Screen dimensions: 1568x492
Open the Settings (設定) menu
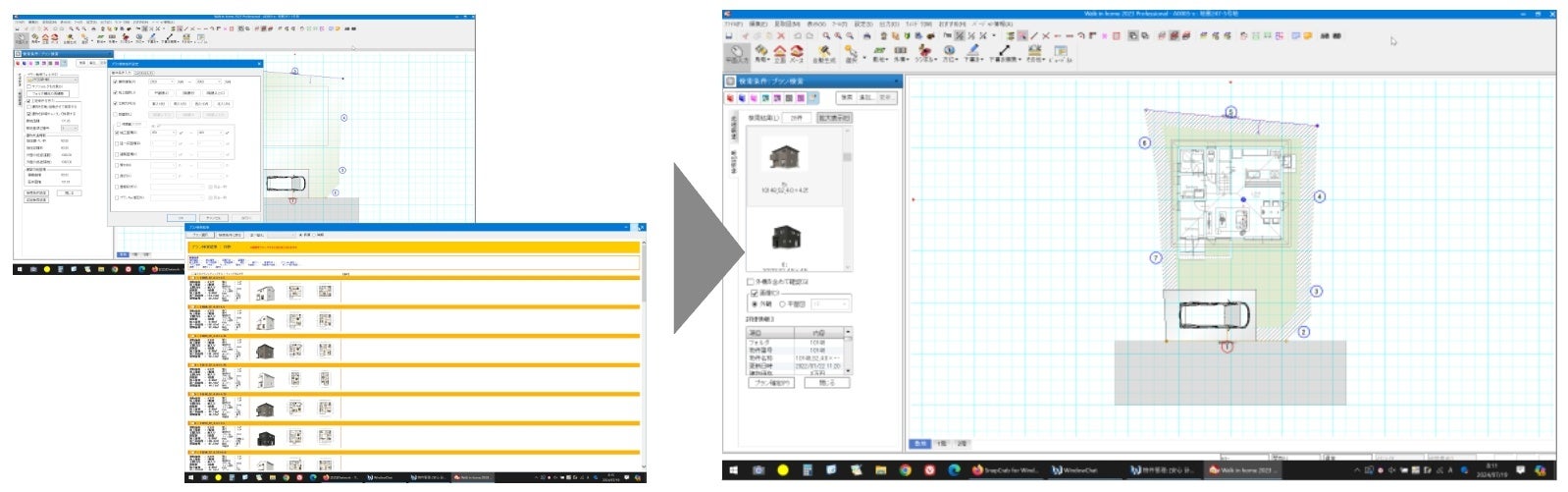863,24
